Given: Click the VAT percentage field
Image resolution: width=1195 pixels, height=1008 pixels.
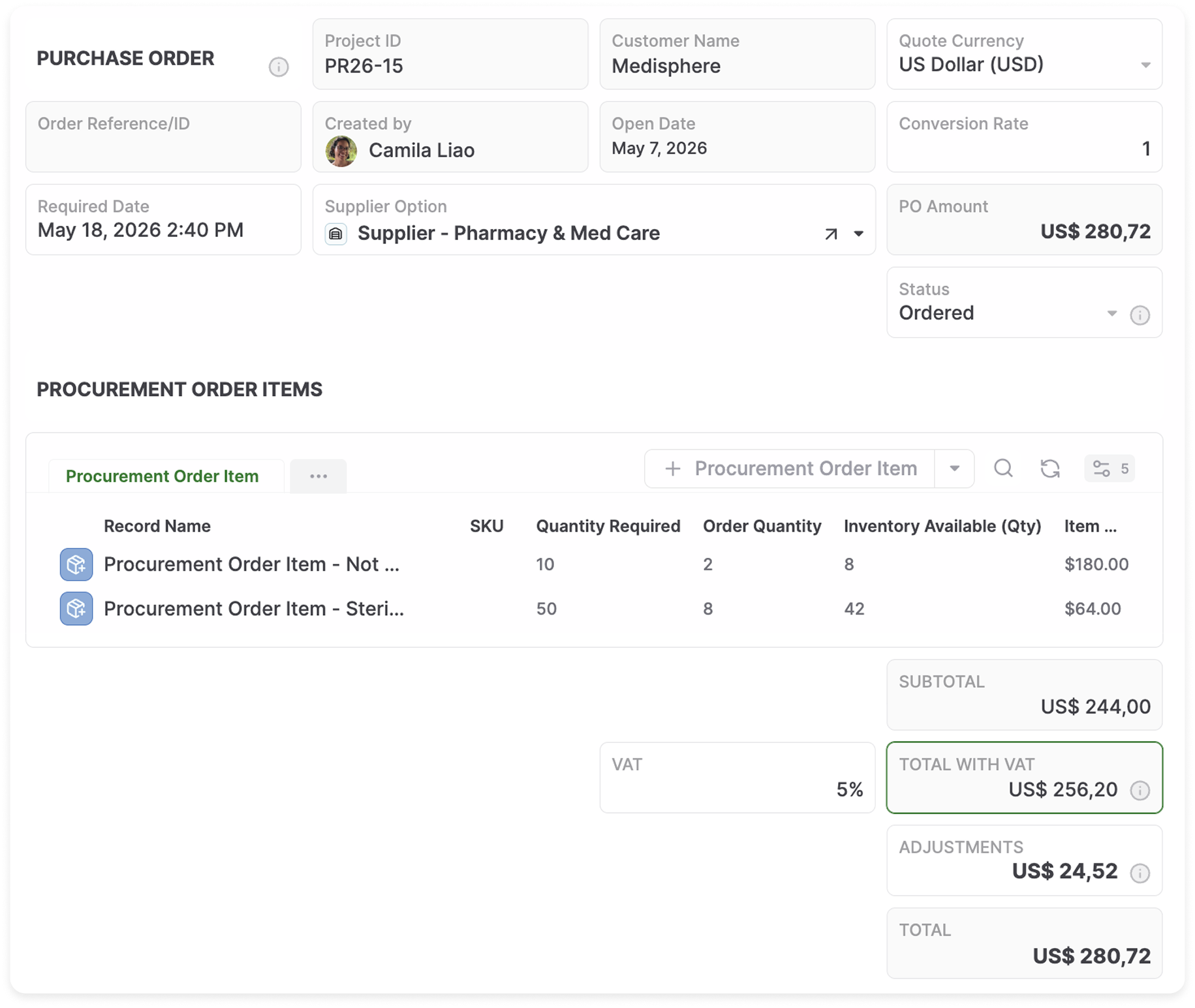Looking at the screenshot, I should (737, 778).
